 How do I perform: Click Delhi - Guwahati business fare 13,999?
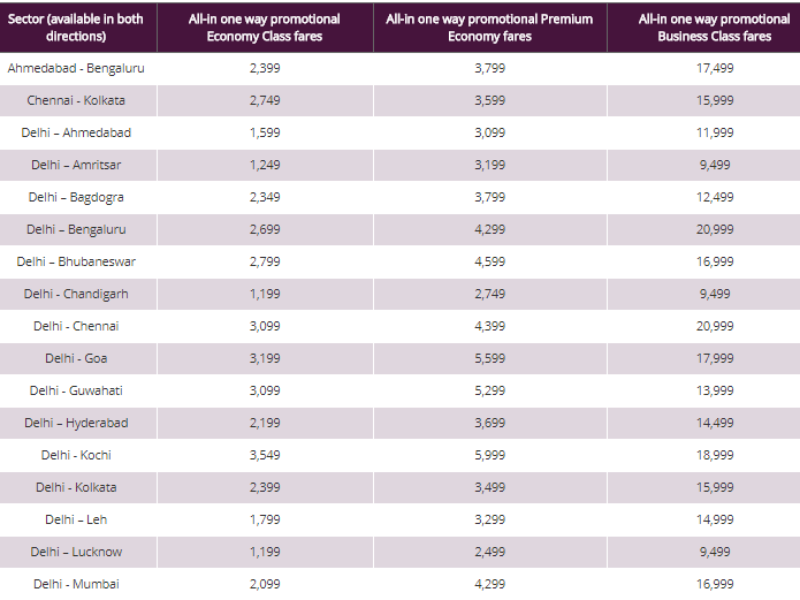coord(715,391)
